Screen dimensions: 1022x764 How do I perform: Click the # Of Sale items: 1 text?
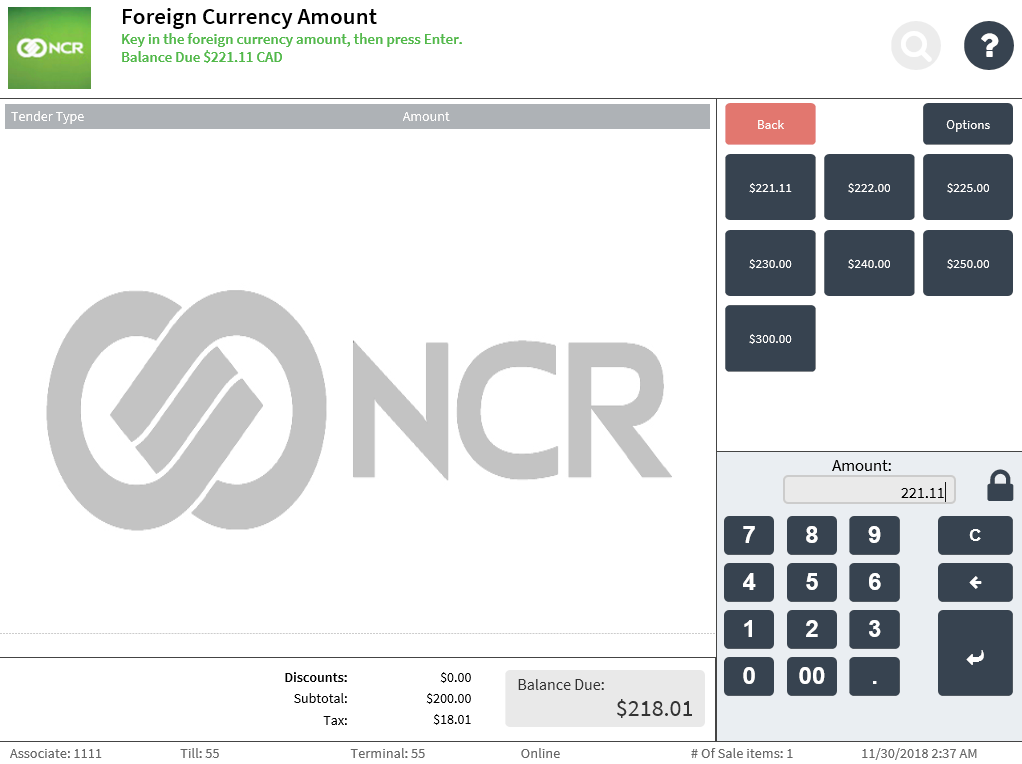741,754
